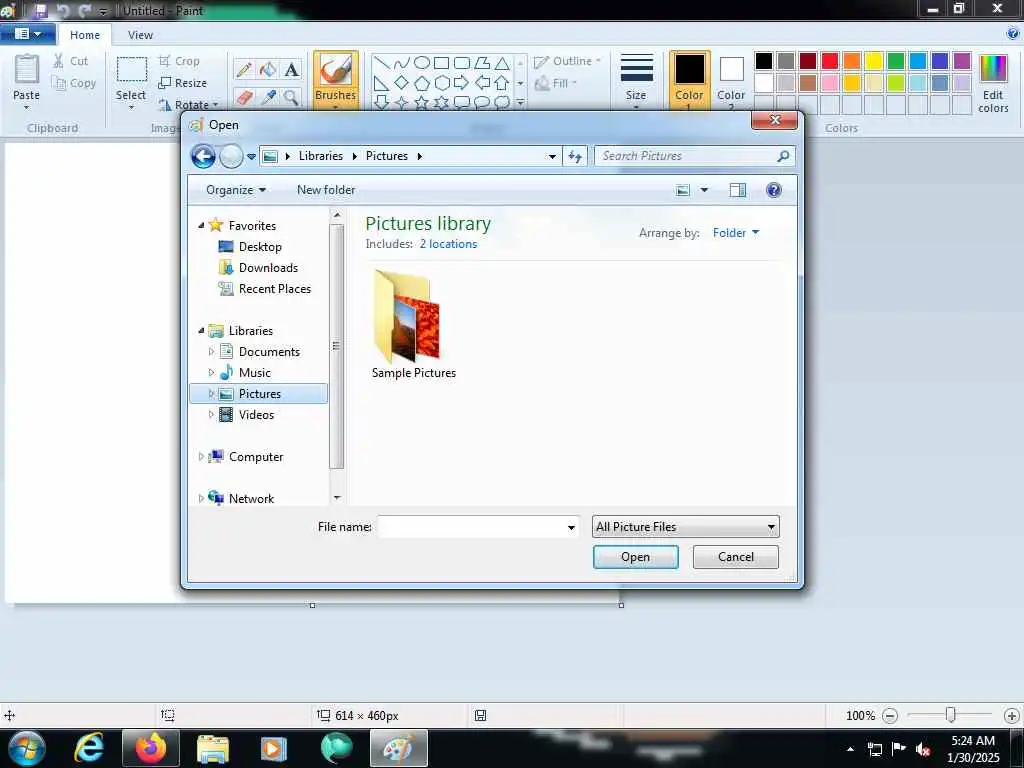Click the Paste clipboard icon
This screenshot has width=1024, height=768.
click(27, 70)
